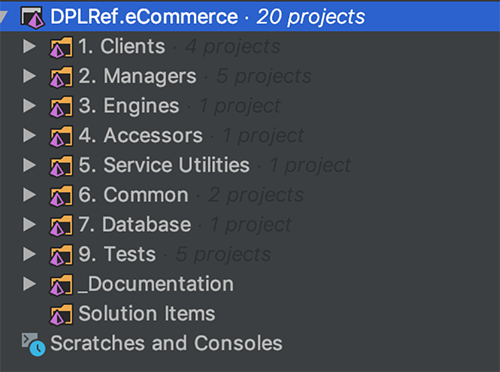This screenshot has height=372, width=500.
Task: Click the folder icon for 1. Clients
Action: pos(61,47)
